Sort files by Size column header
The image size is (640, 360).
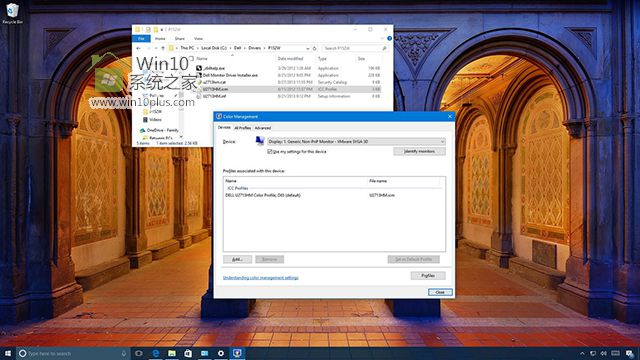[x=361, y=59]
